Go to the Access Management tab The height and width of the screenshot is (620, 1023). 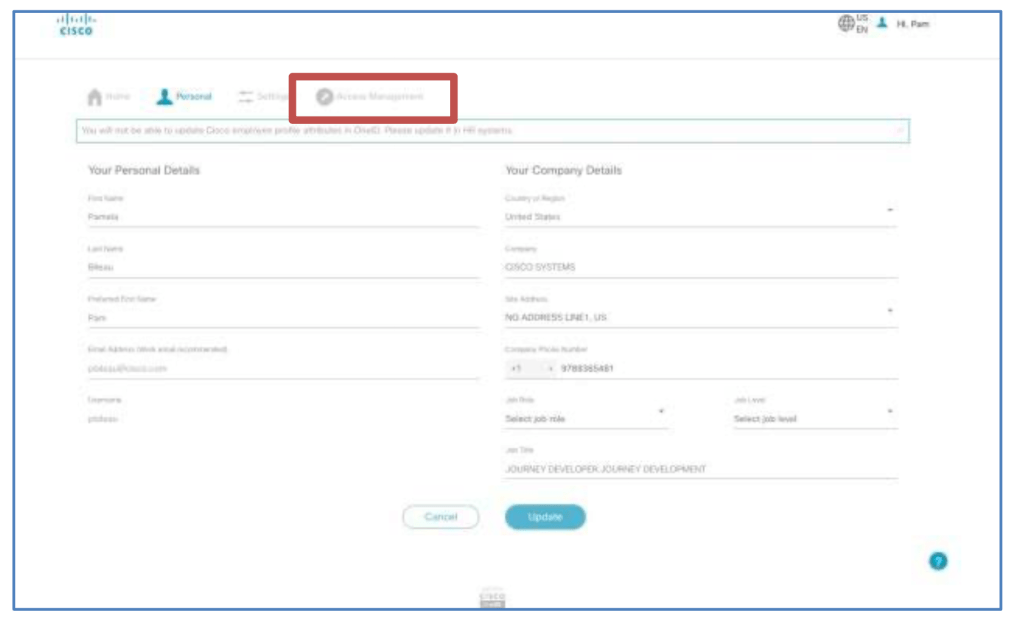tap(370, 97)
